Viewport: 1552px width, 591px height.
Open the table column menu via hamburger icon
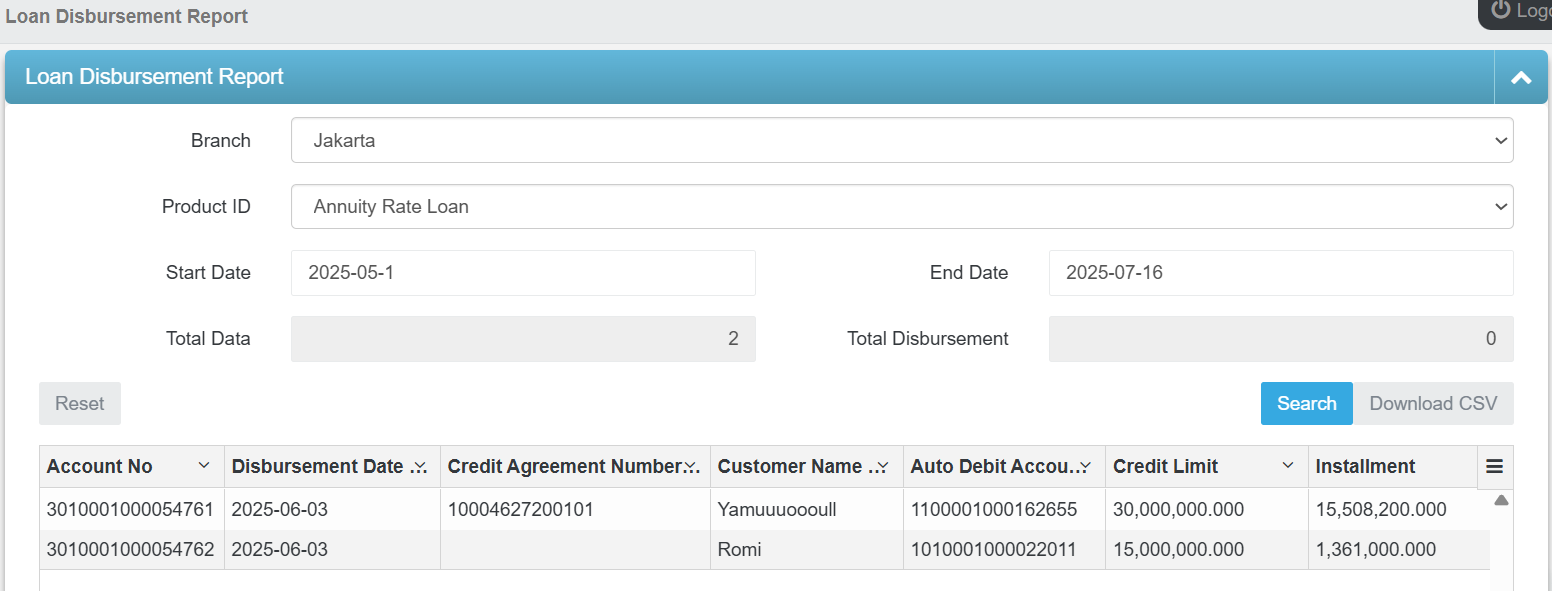coord(1494,466)
